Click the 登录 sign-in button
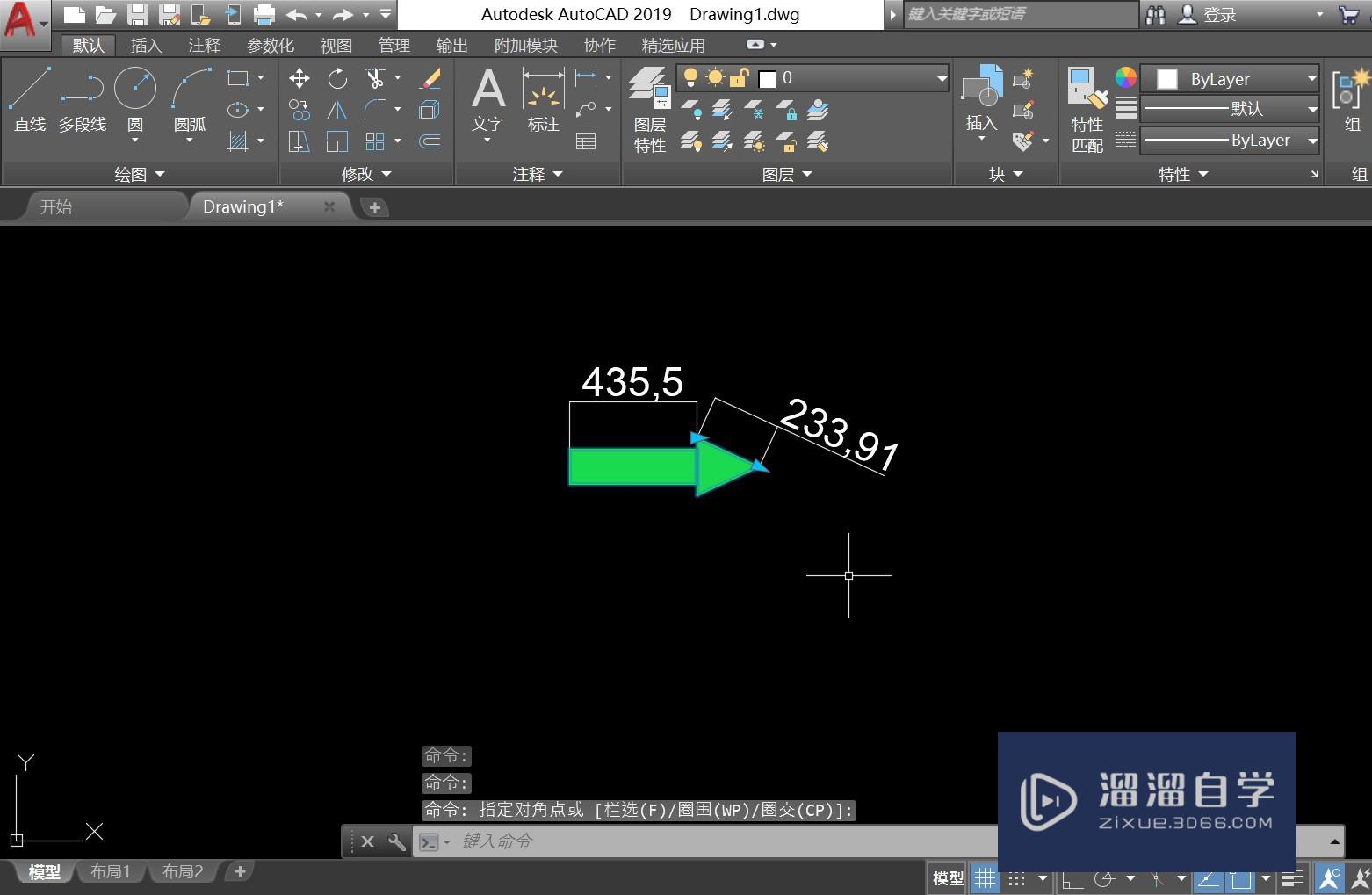 coord(1219,15)
